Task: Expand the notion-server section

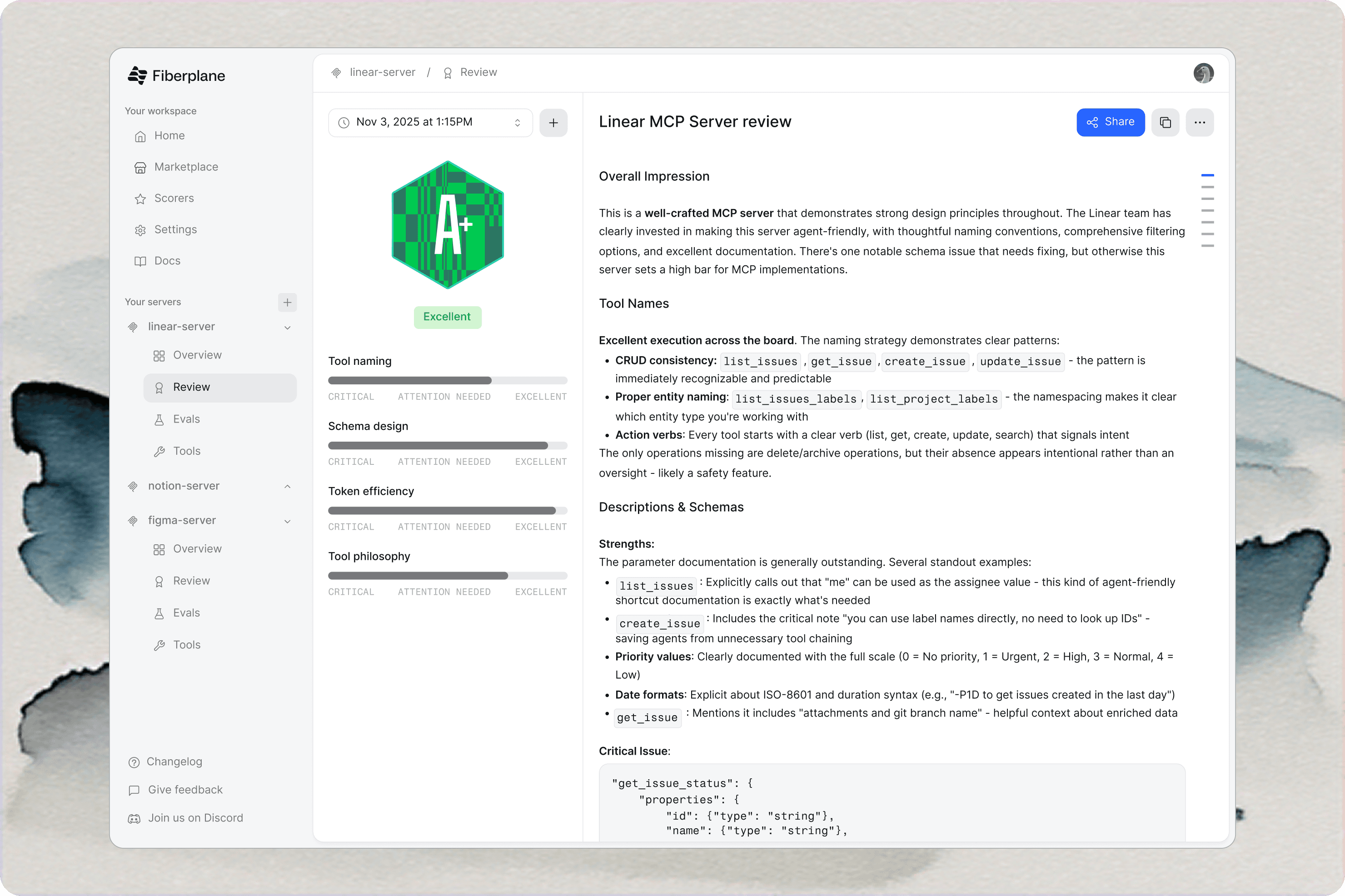Action: pyautogui.click(x=287, y=486)
